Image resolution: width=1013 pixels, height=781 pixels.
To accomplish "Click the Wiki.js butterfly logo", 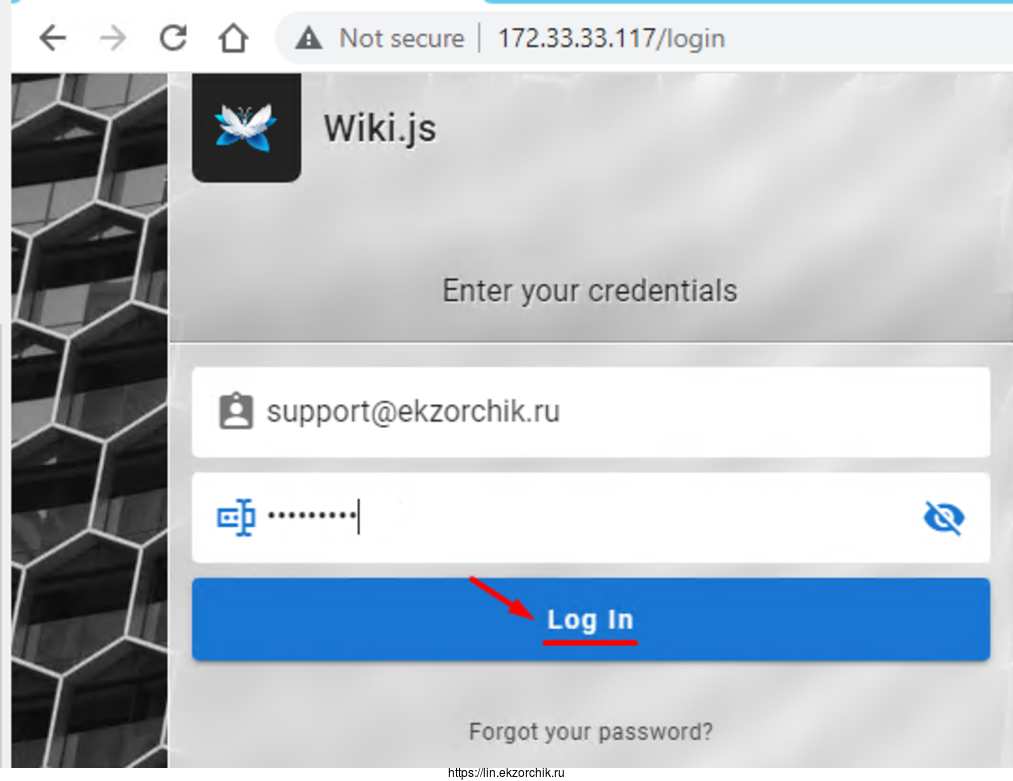I will [x=246, y=127].
